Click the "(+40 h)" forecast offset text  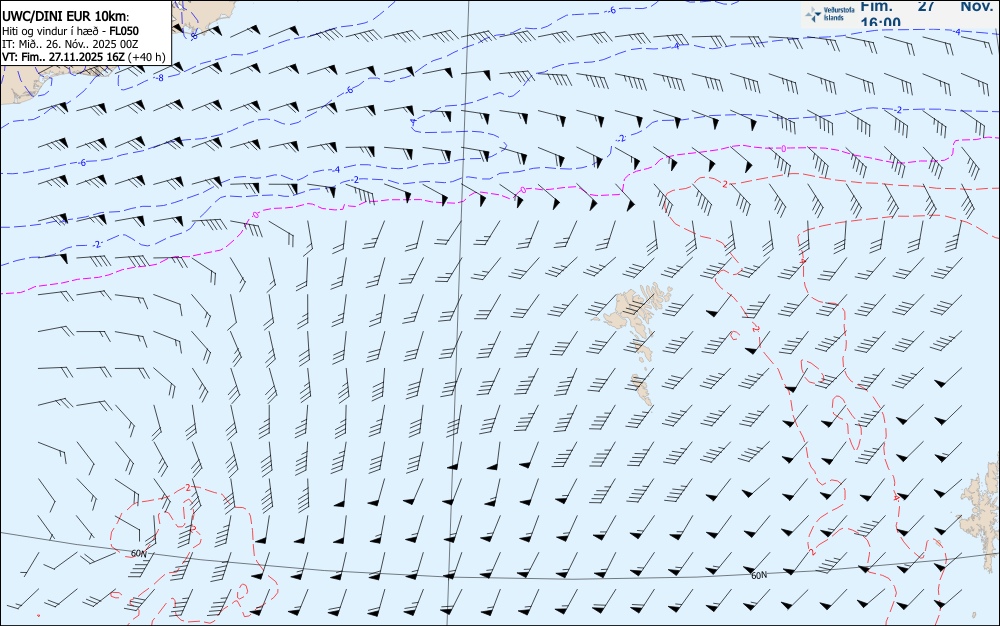(146, 57)
